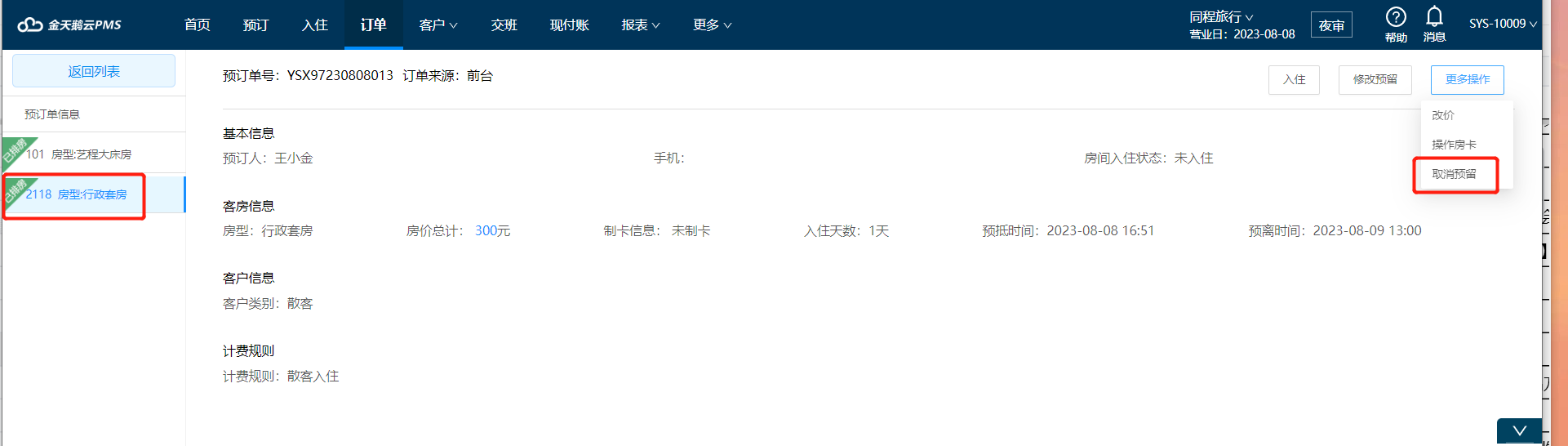Open the 交班 tab
This screenshot has height=446, width=1568.
[504, 25]
